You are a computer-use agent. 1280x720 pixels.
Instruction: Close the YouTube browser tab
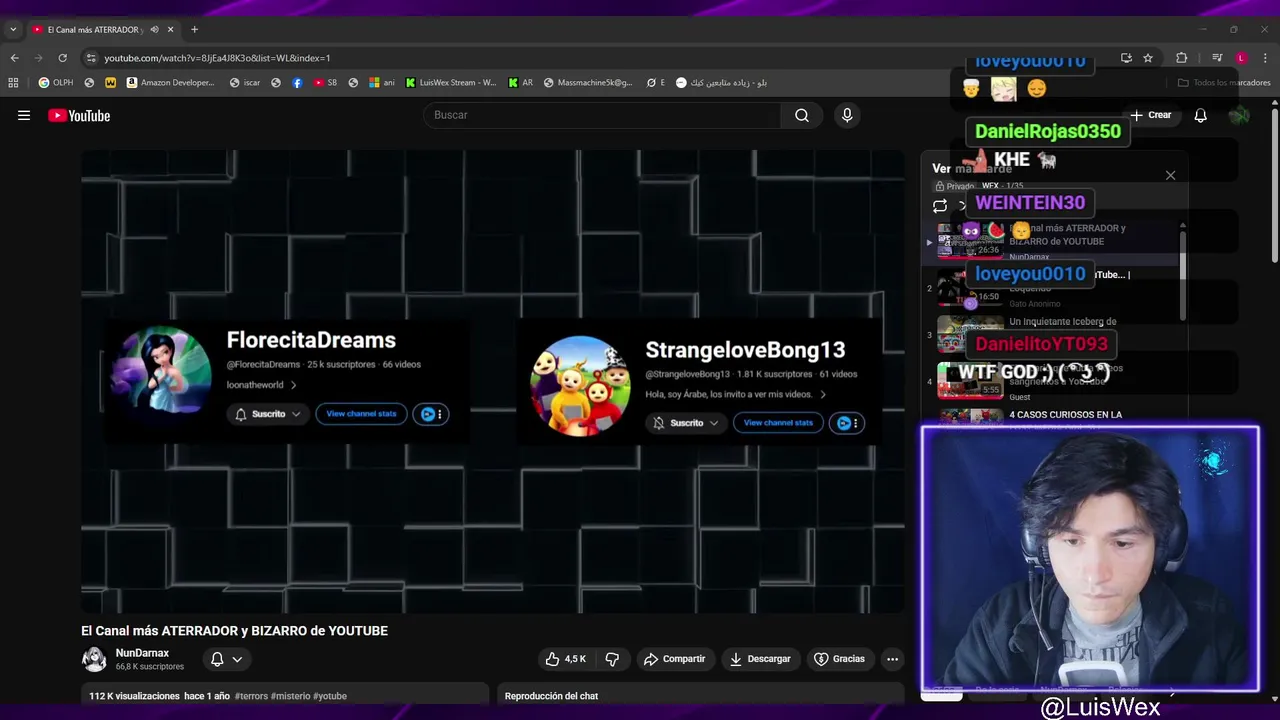point(171,29)
